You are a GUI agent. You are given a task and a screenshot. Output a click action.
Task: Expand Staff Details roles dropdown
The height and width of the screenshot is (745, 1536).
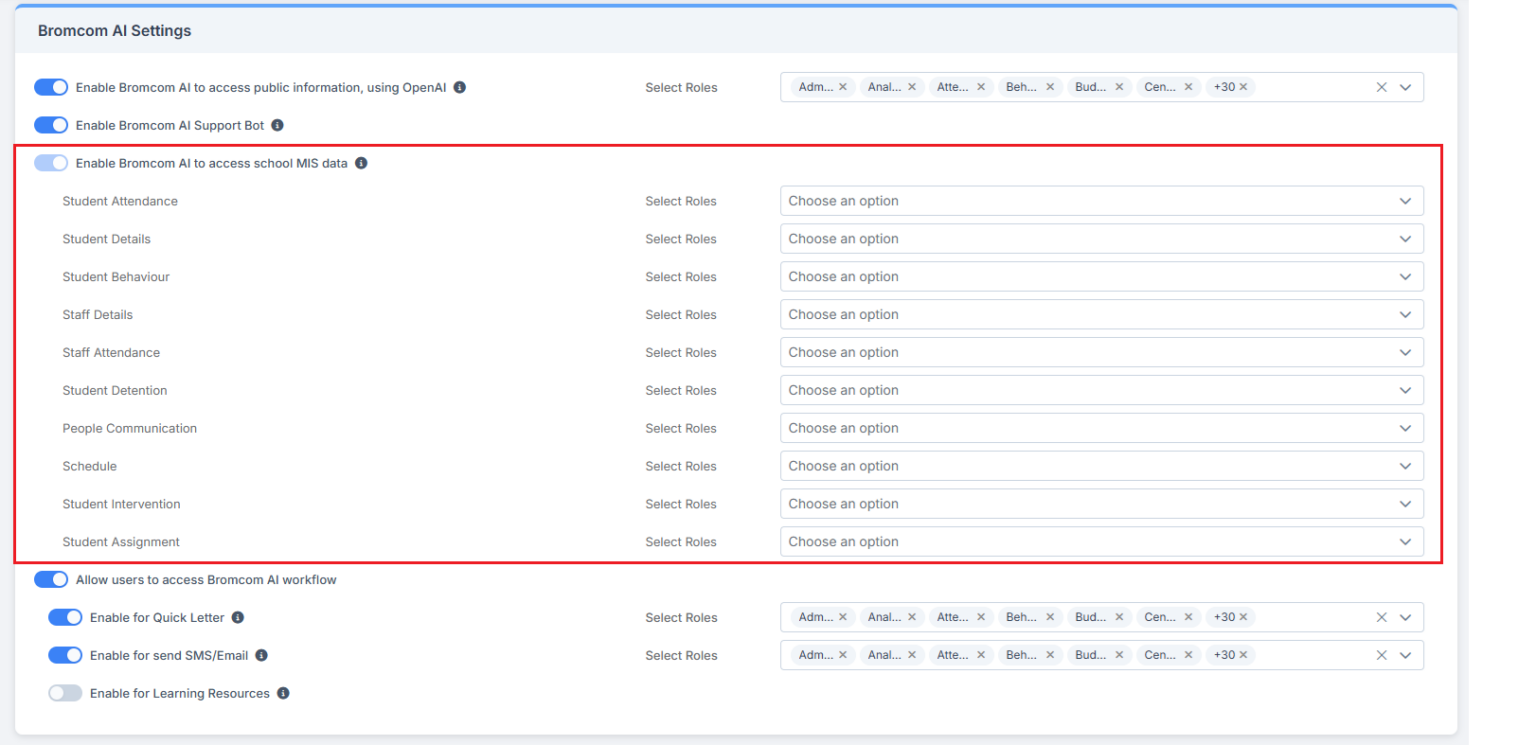(x=1100, y=315)
